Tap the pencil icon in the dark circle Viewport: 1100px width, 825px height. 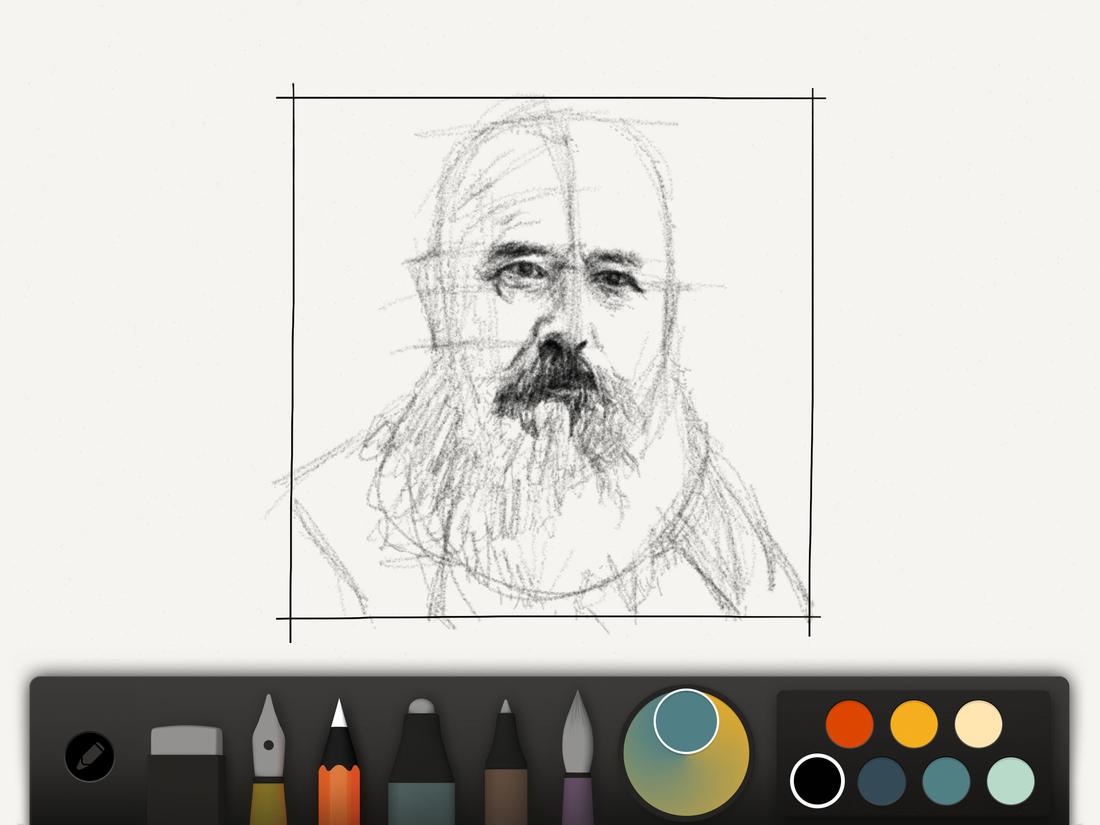click(88, 757)
